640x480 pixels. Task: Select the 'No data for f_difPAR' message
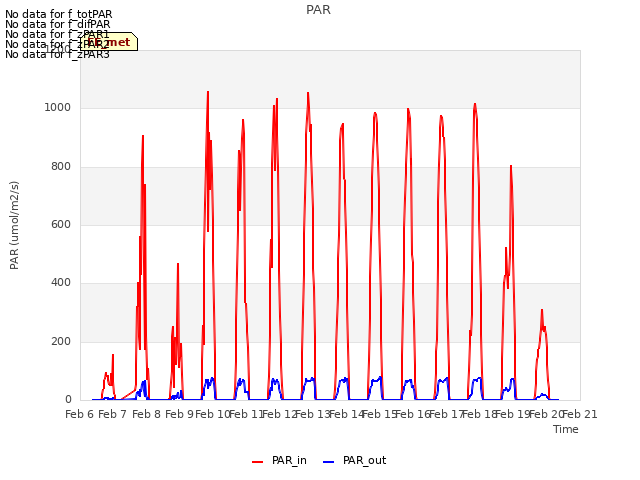click(x=58, y=24)
